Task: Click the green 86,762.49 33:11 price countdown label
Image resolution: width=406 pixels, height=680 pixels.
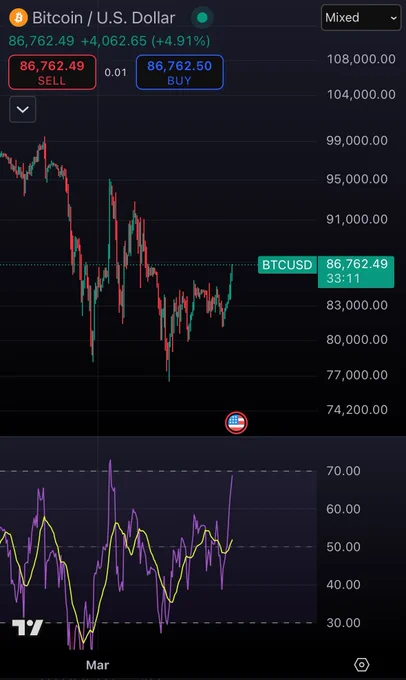Action: [356, 271]
